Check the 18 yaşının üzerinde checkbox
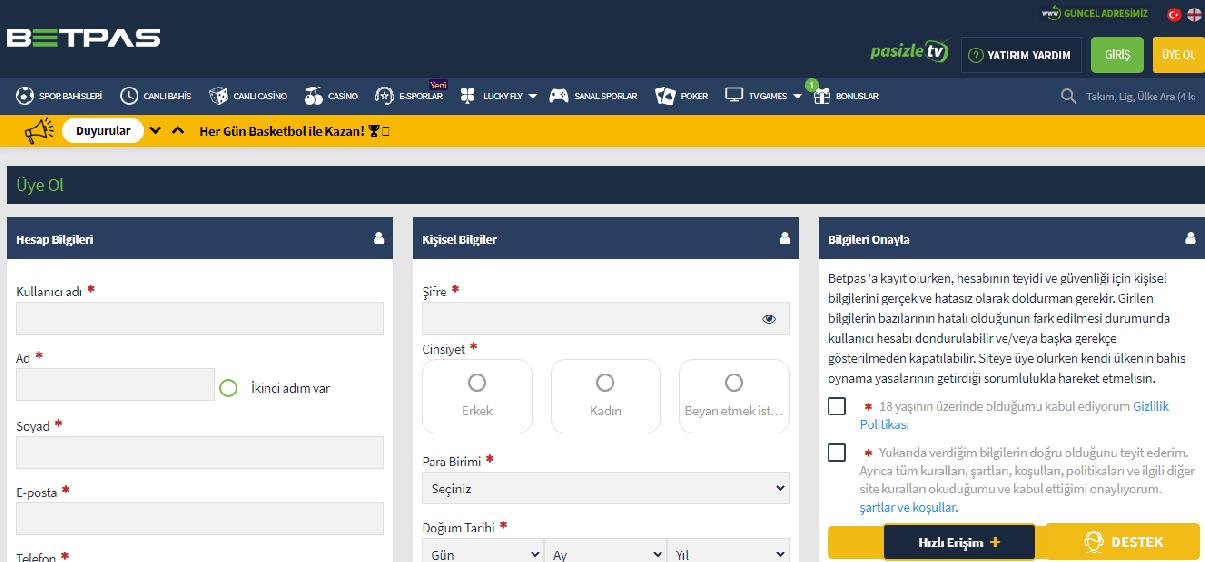The image size is (1205, 562). tap(837, 406)
